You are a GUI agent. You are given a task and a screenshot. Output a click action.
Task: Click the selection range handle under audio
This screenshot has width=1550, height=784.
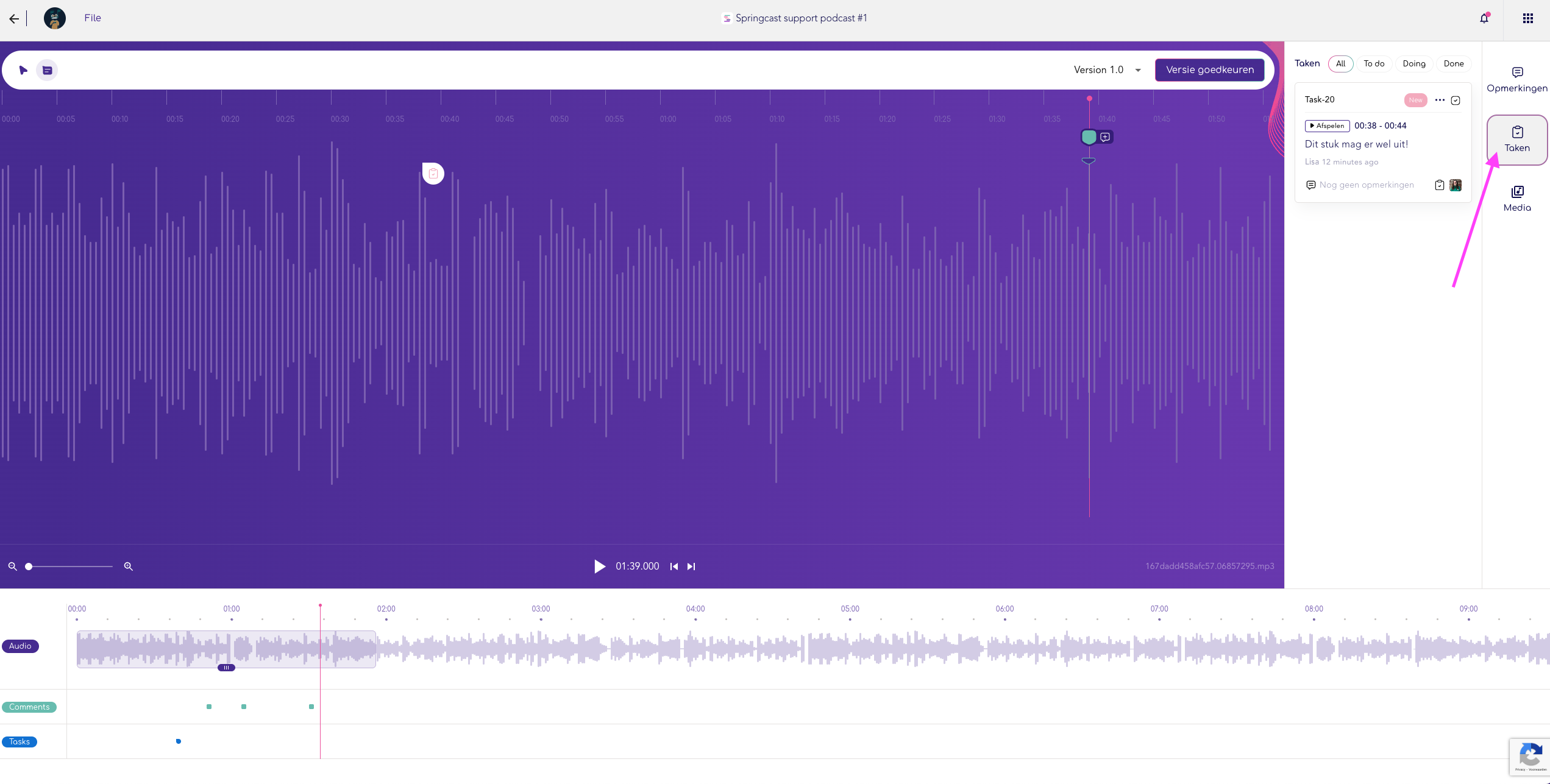click(226, 668)
